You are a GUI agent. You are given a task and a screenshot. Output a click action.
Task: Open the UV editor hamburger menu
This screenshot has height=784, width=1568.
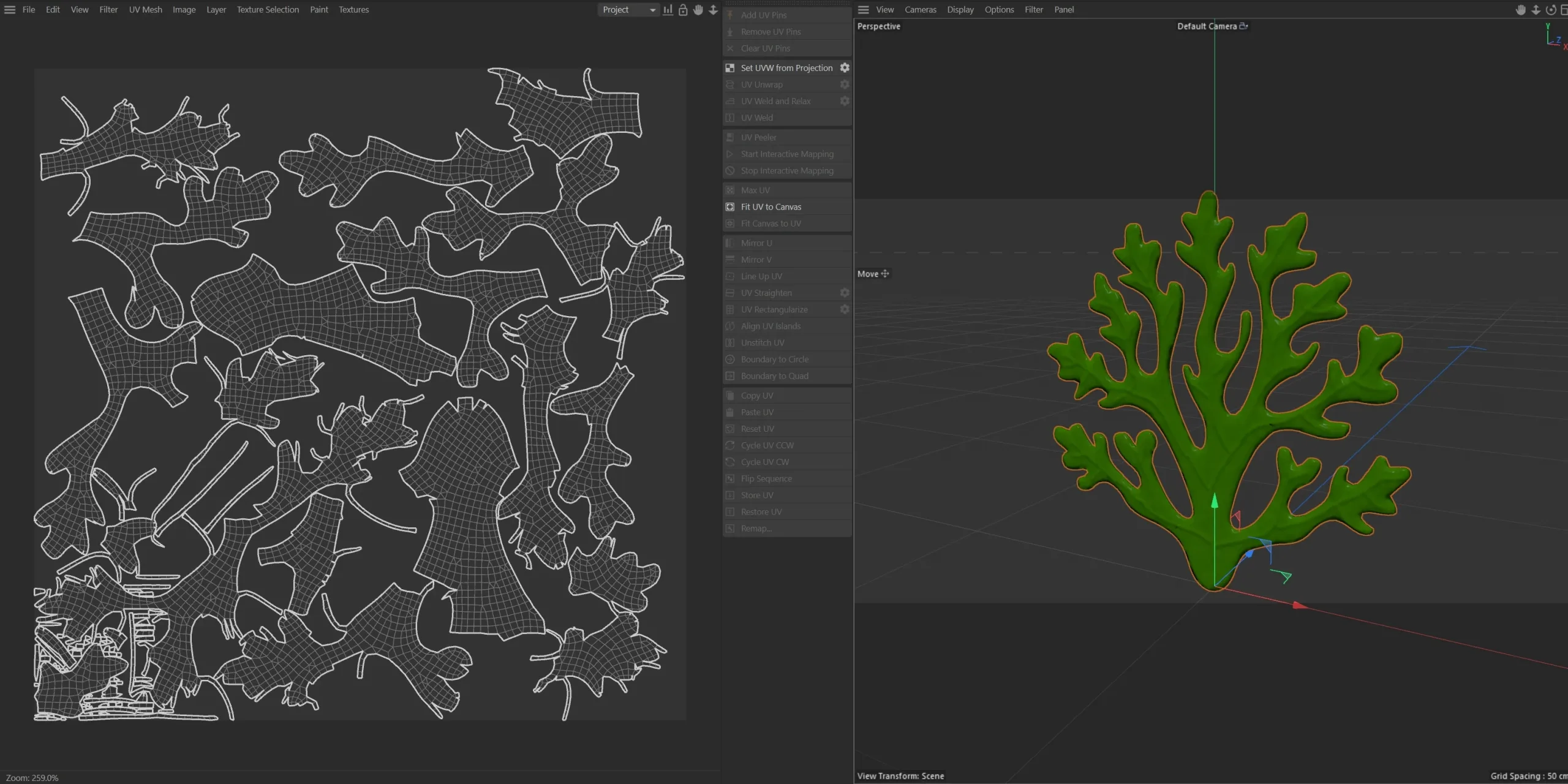pyautogui.click(x=10, y=10)
